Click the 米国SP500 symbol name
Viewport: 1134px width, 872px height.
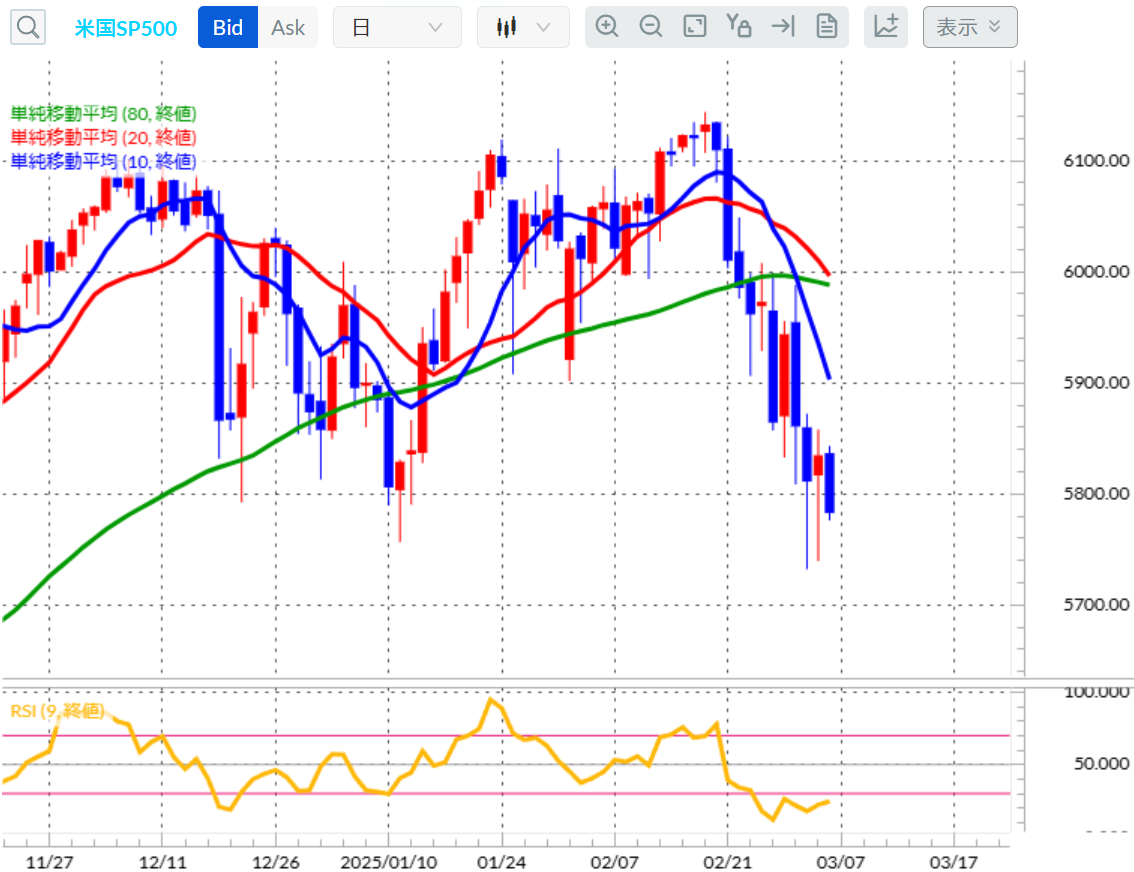click(x=126, y=28)
